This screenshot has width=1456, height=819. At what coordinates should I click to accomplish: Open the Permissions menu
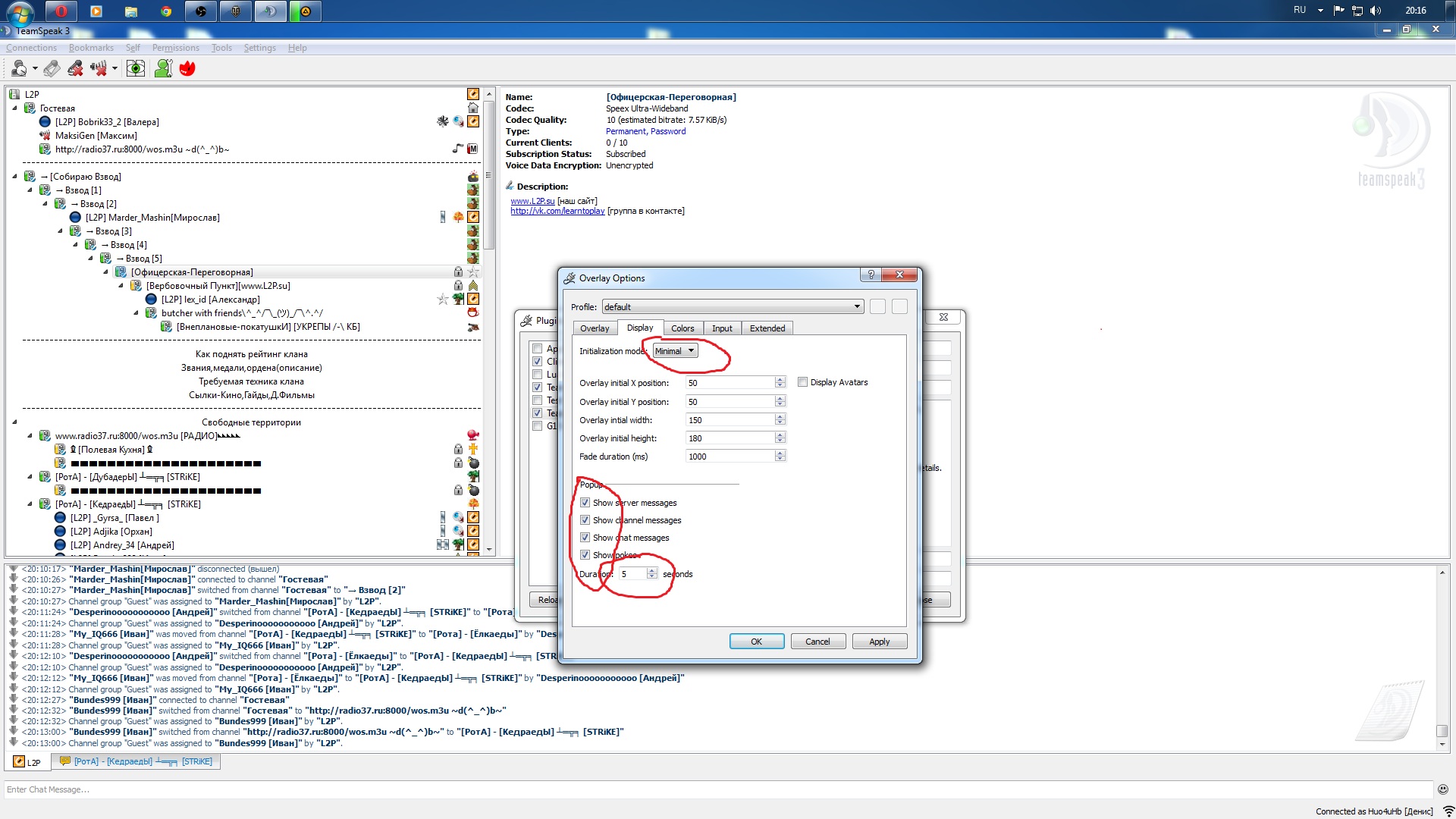pos(175,48)
